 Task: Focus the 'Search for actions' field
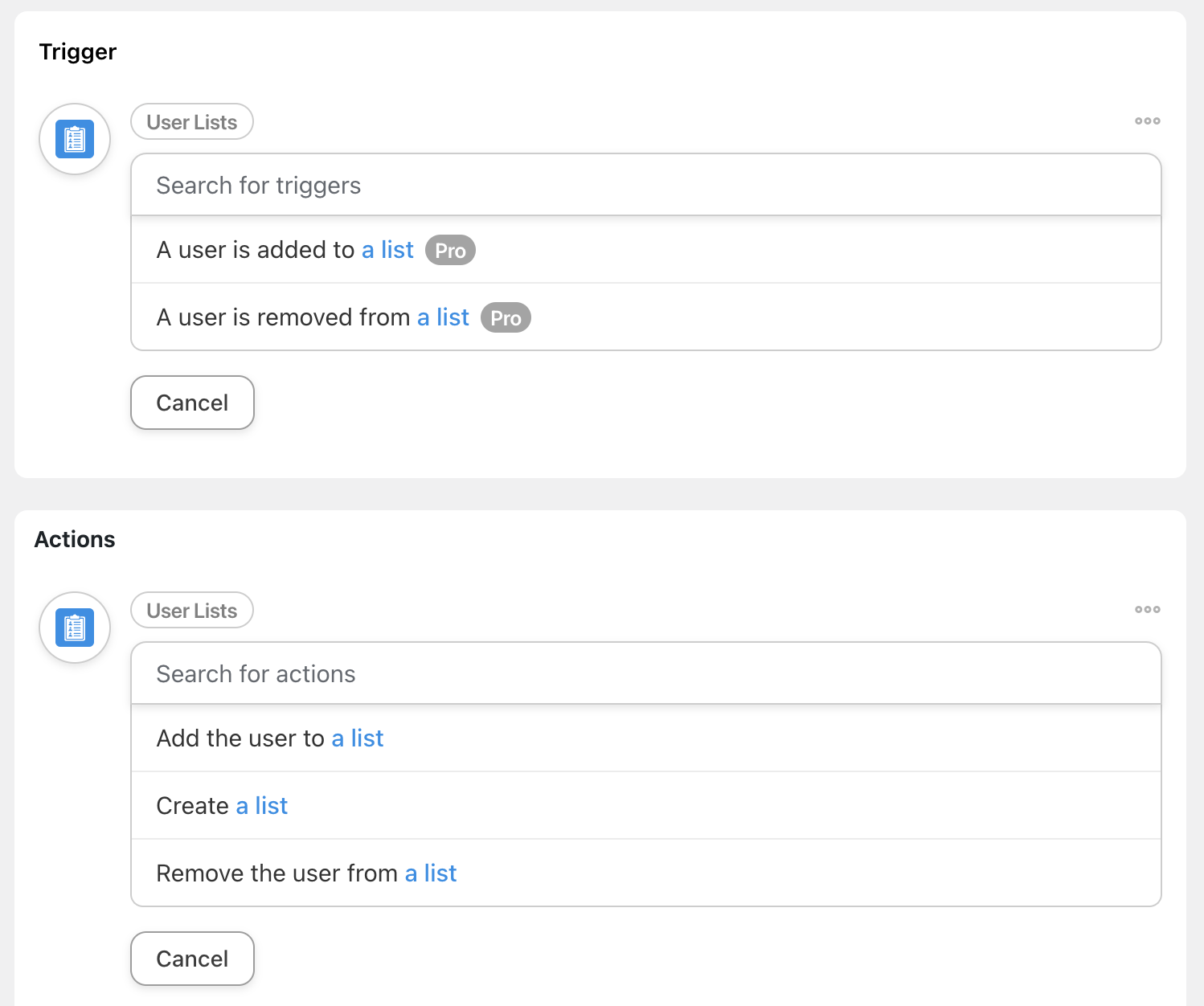pyautogui.click(x=645, y=674)
